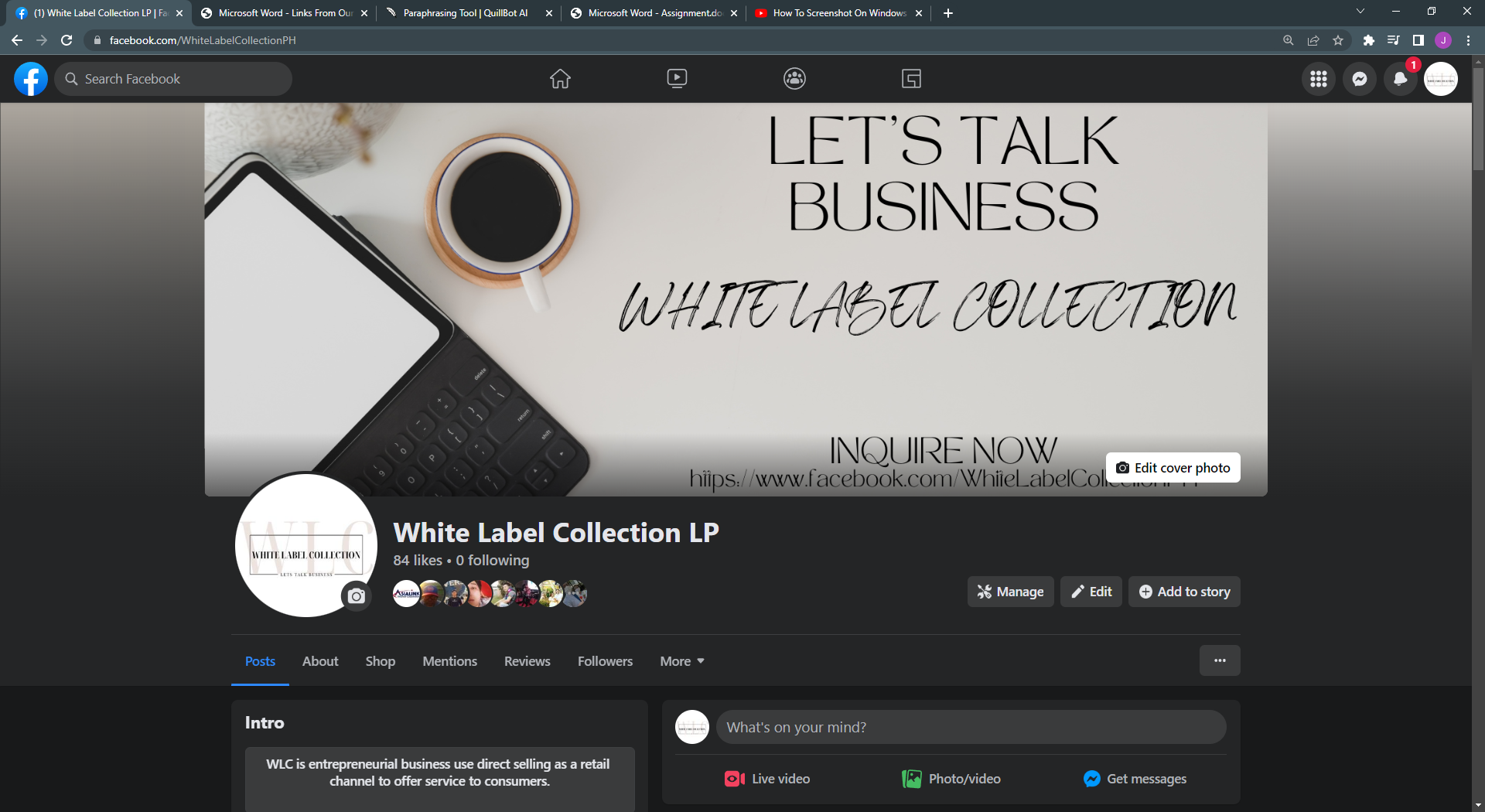
Task: Open the three-dots page options menu
Action: point(1220,660)
